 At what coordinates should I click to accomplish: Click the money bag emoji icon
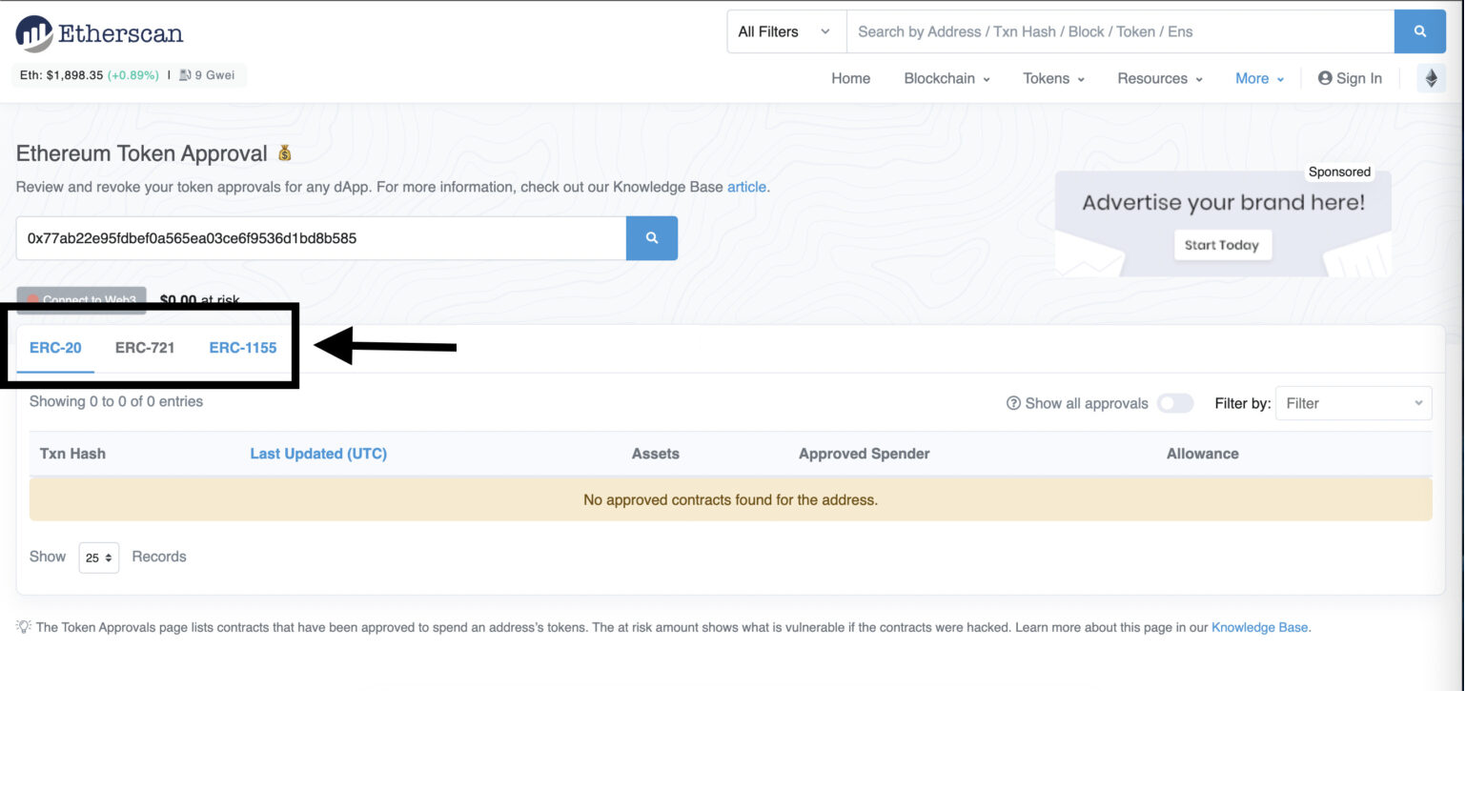tap(285, 152)
